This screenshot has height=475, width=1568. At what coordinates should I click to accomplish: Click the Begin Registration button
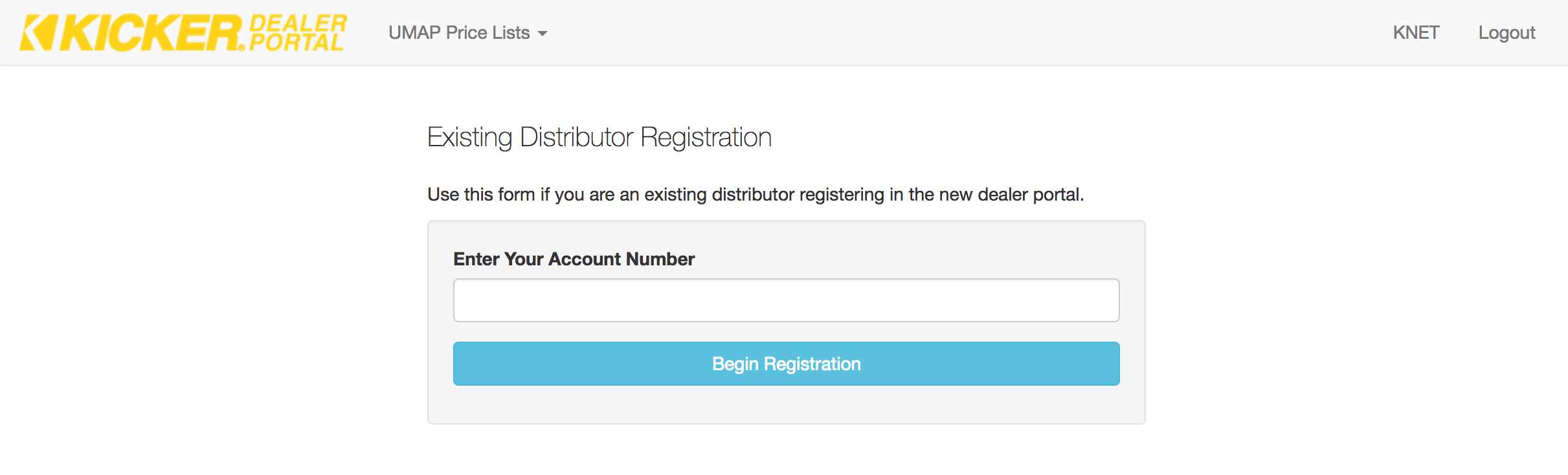(x=785, y=364)
